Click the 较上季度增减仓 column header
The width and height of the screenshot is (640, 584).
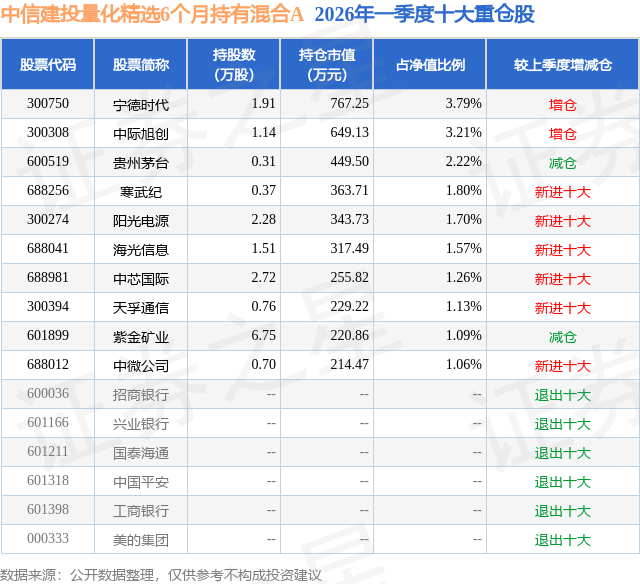tap(563, 64)
